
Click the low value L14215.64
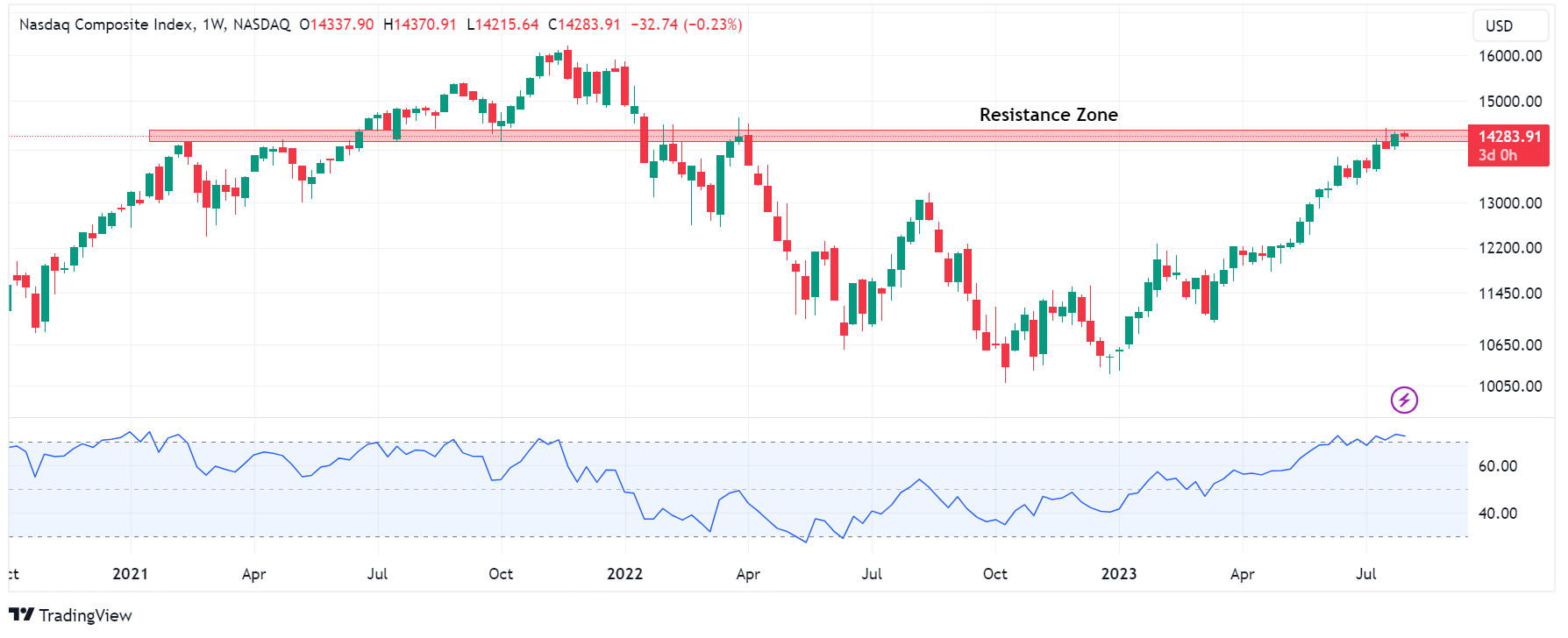[502, 25]
